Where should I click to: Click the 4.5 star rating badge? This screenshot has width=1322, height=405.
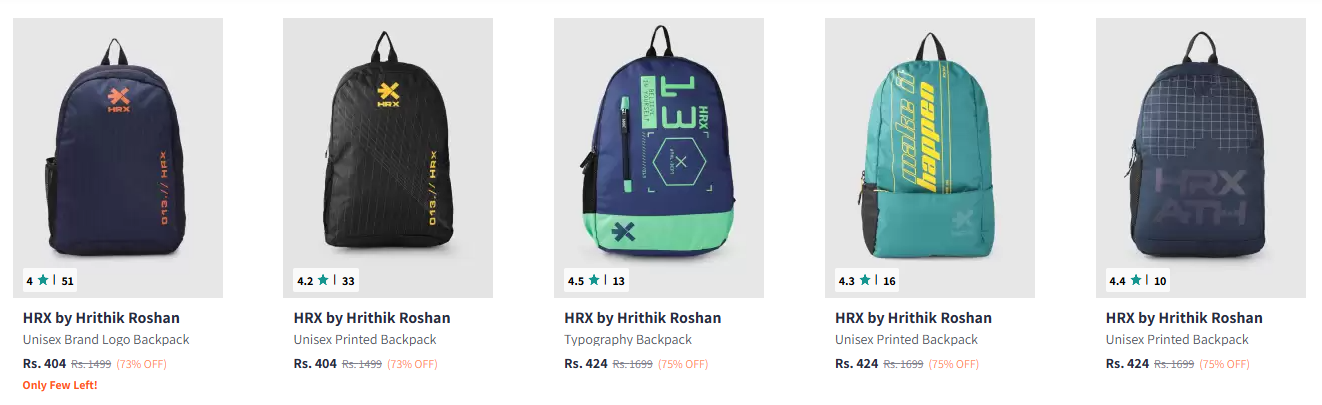pyautogui.click(x=597, y=281)
